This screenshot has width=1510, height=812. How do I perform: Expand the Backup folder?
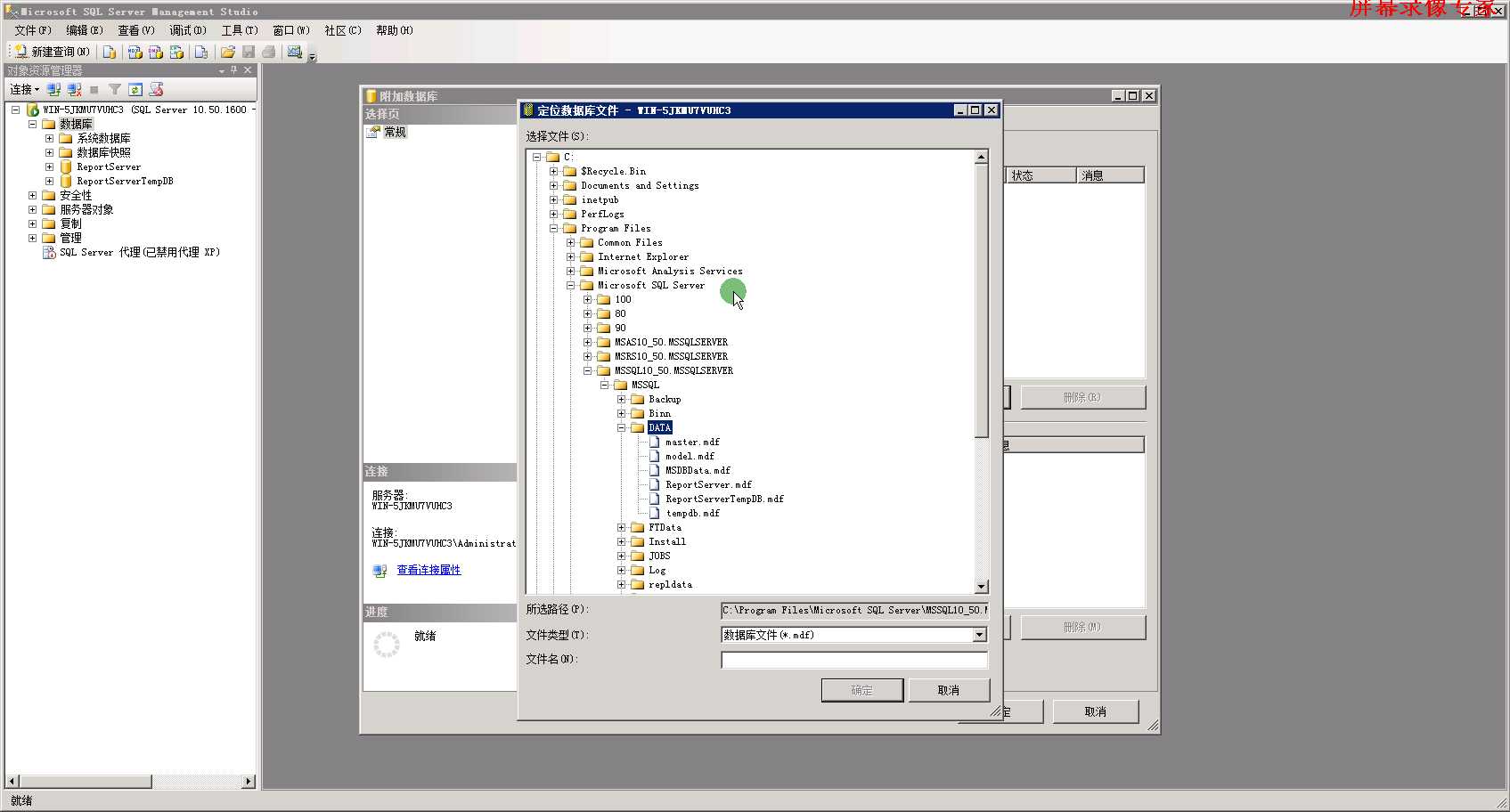[622, 399]
